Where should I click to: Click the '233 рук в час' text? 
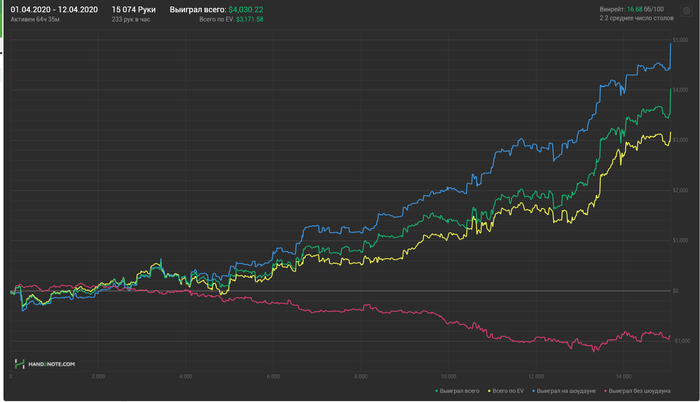(131, 19)
